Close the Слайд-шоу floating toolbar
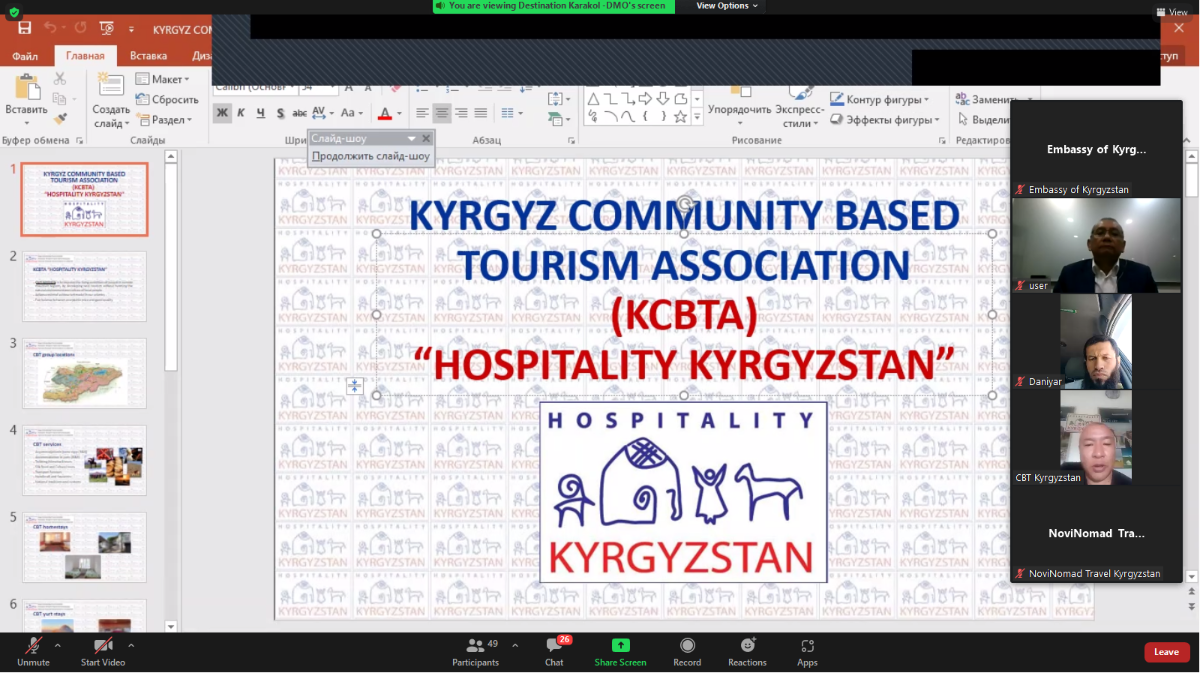 click(426, 138)
